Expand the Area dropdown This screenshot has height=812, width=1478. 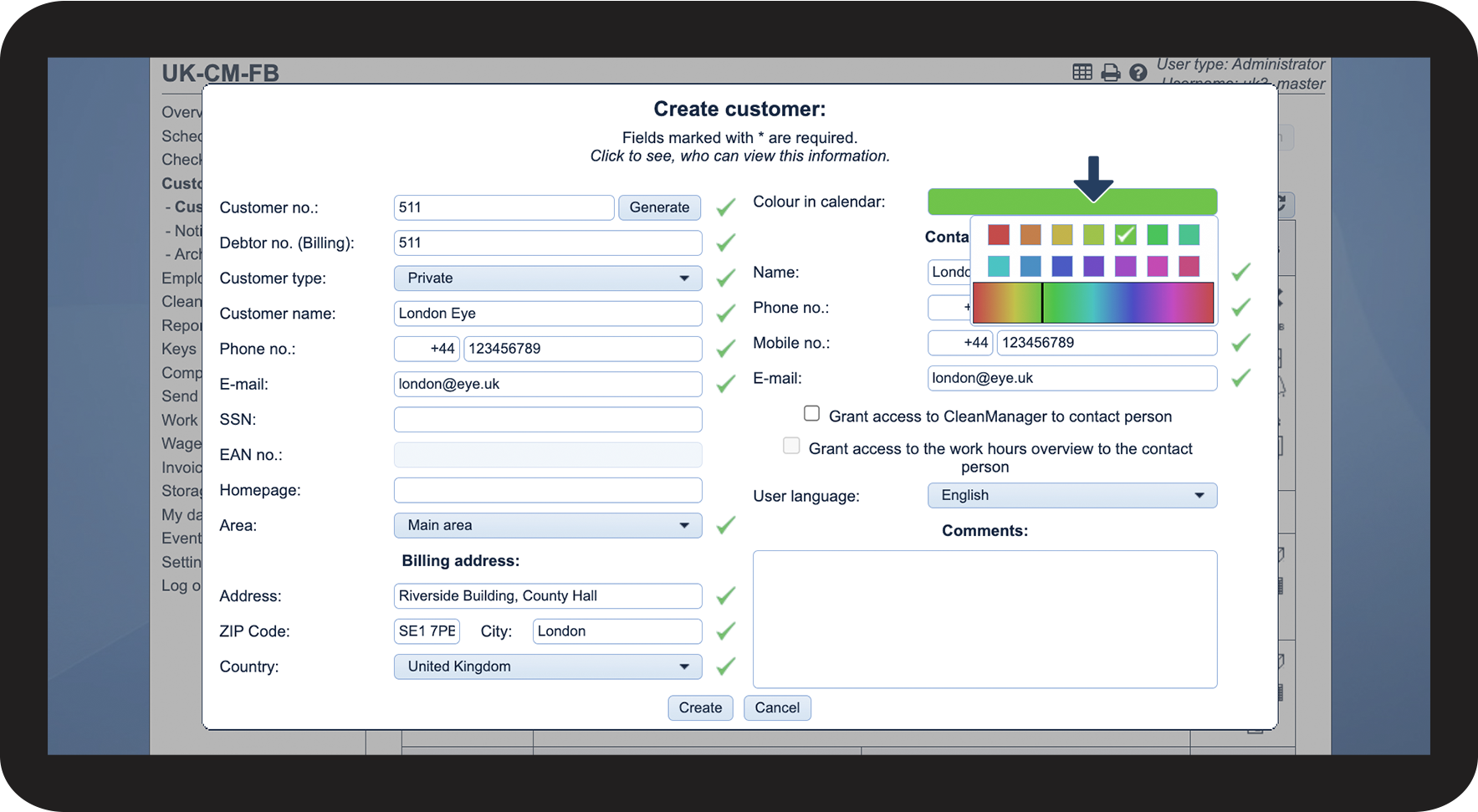(x=548, y=525)
